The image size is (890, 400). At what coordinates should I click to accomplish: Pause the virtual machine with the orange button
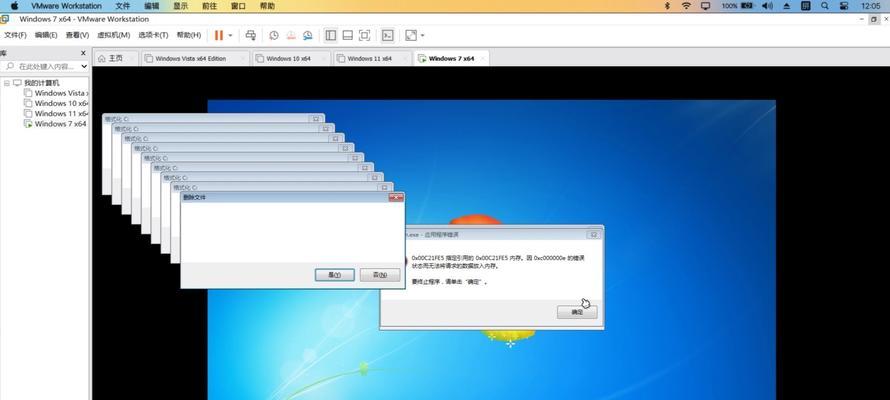[x=219, y=35]
